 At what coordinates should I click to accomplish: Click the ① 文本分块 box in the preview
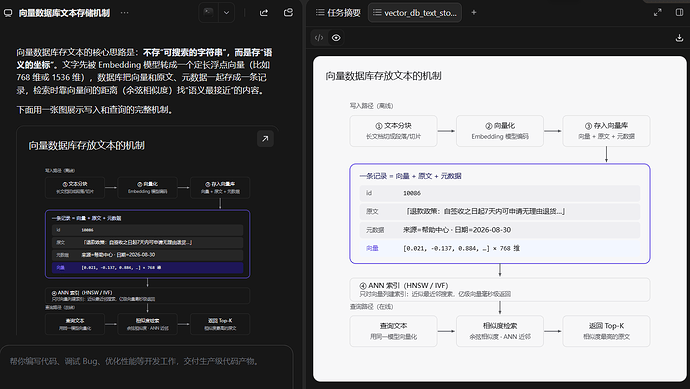393,131
